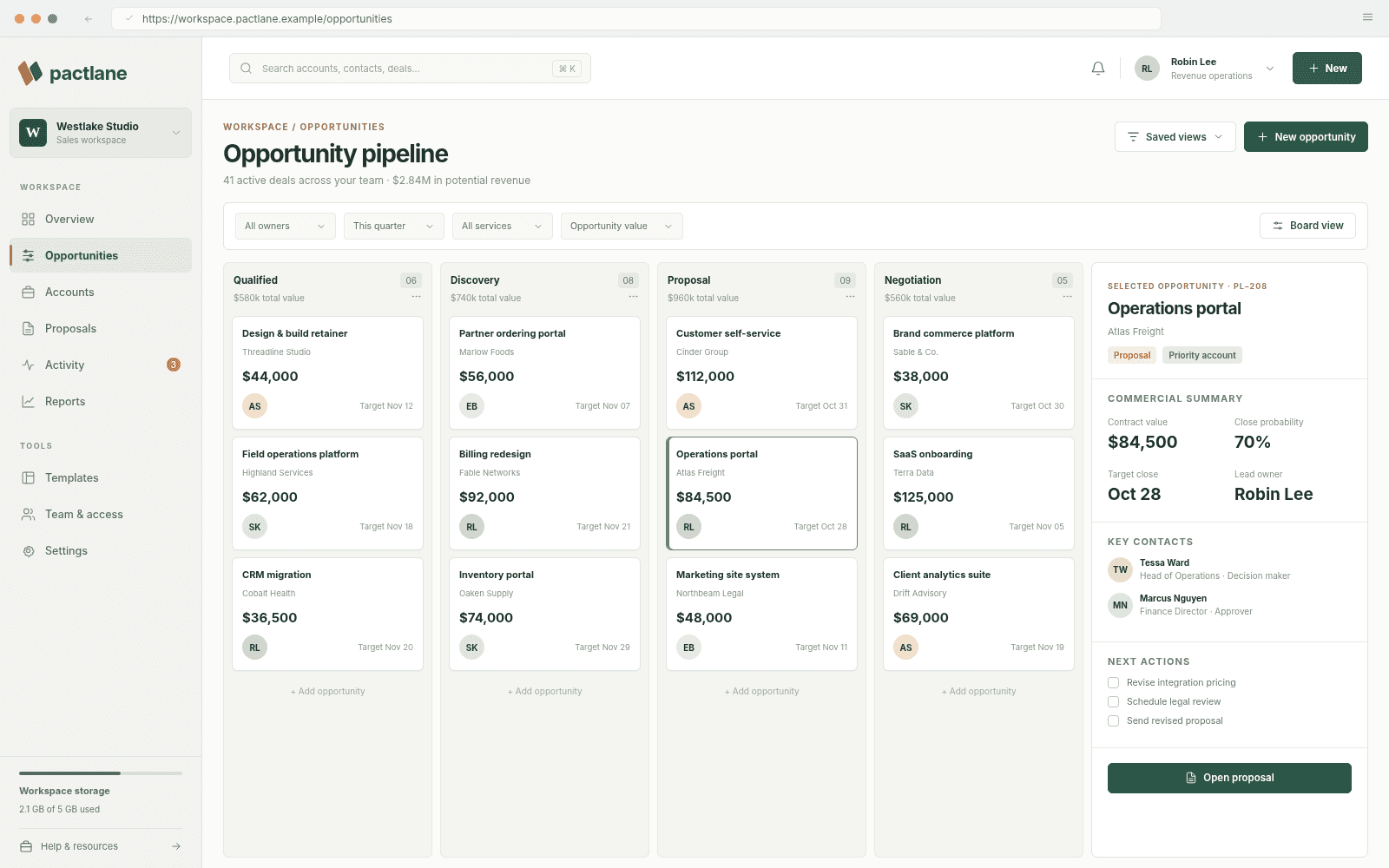Check Revise integration pricing

pyautogui.click(x=1113, y=683)
